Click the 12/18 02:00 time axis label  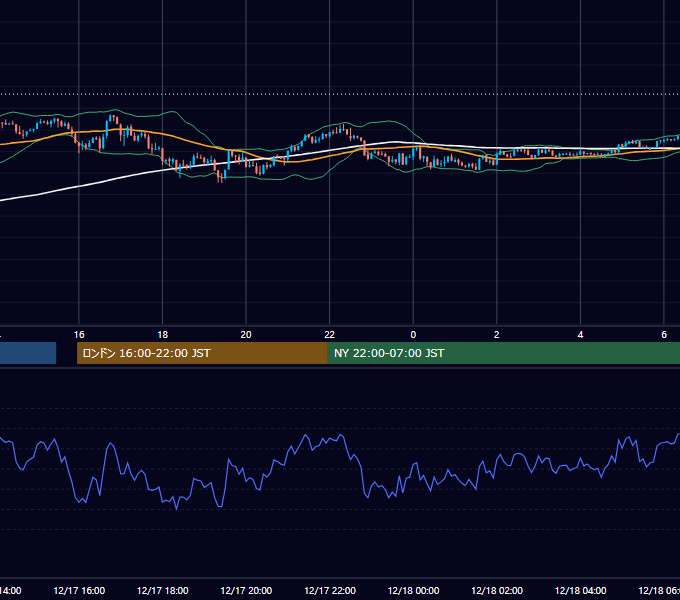(x=497, y=590)
